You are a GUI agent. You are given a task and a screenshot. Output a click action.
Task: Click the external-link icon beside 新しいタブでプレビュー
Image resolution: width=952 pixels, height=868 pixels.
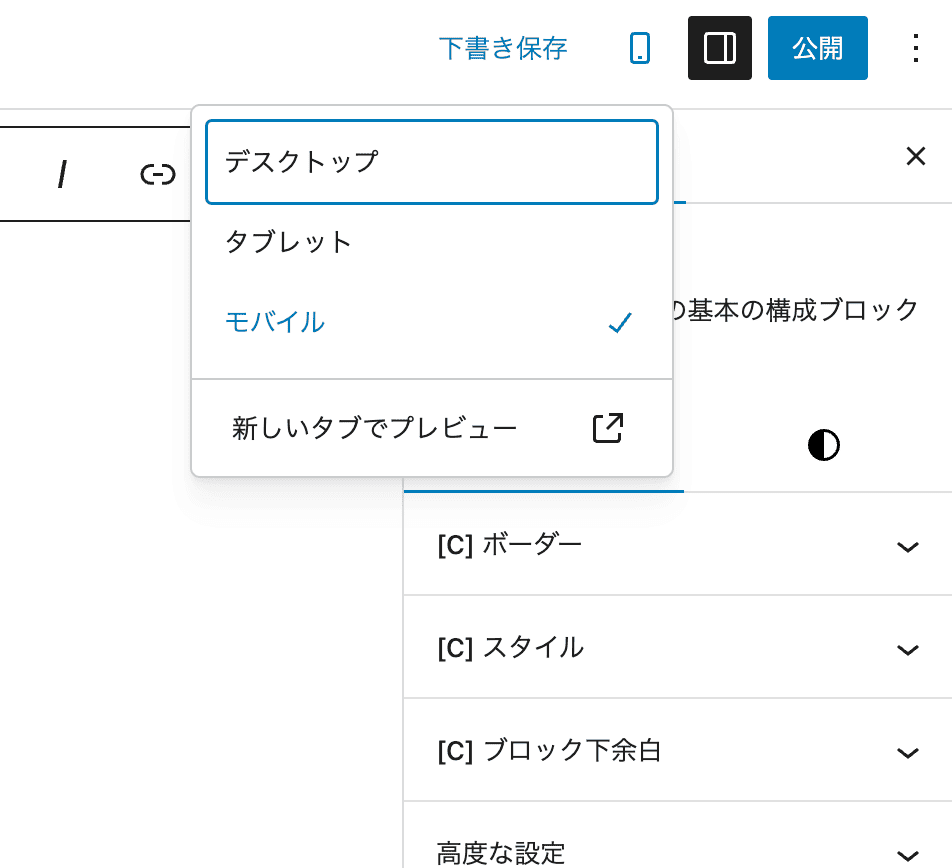click(x=607, y=427)
